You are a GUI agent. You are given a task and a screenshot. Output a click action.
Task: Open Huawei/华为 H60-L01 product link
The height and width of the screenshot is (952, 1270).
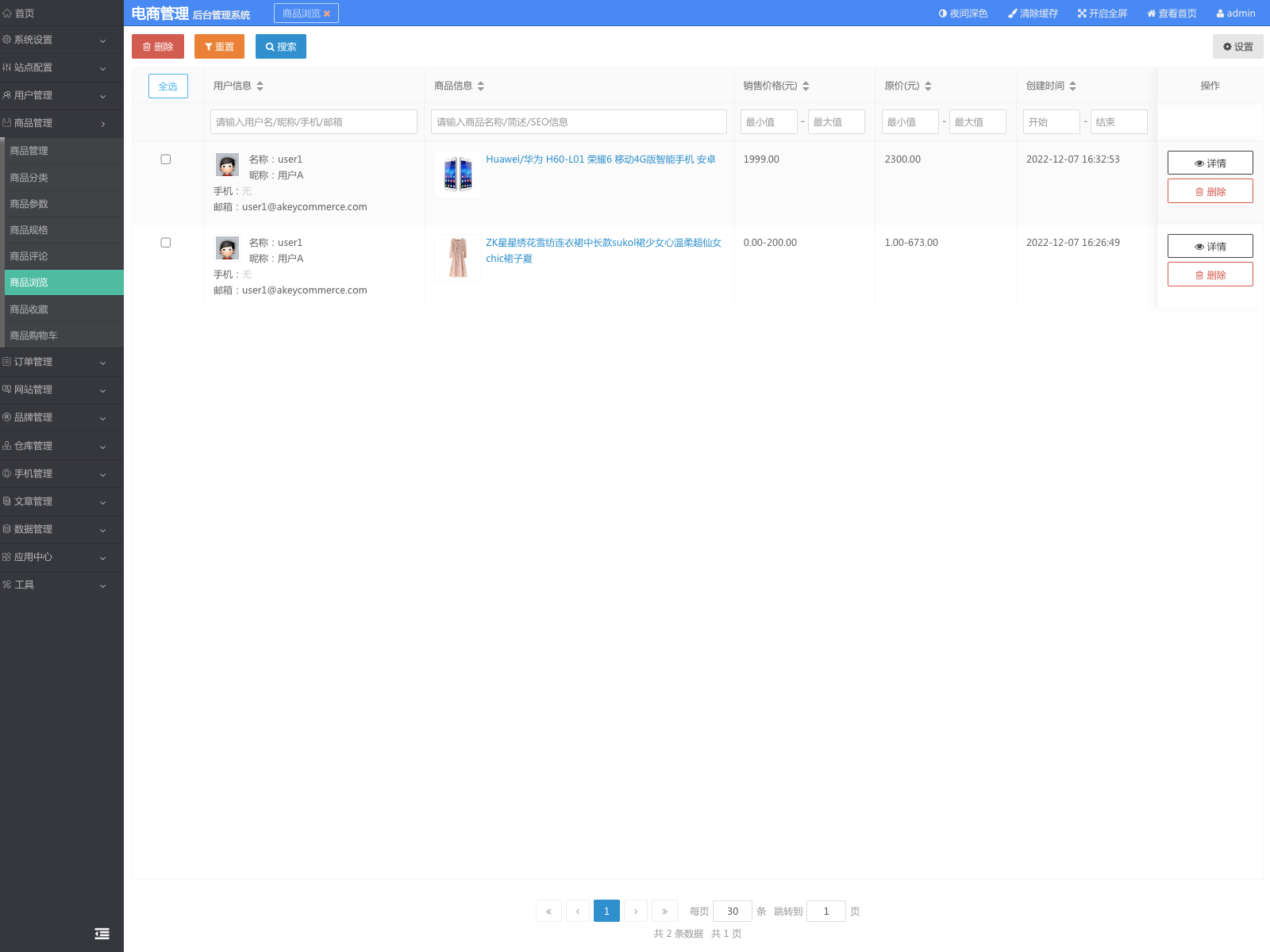coord(601,159)
